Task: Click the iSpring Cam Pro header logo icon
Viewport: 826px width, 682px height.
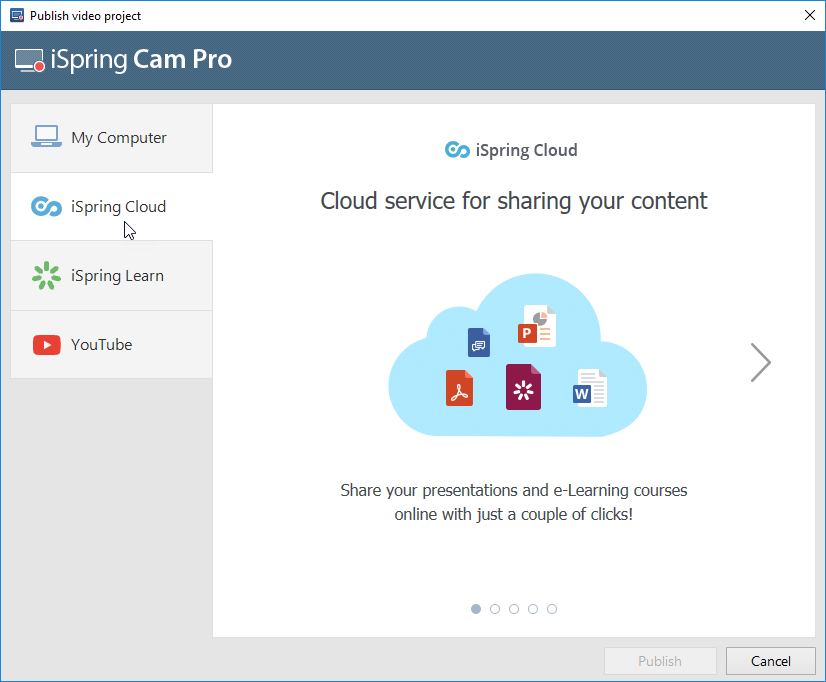Action: coord(30,60)
